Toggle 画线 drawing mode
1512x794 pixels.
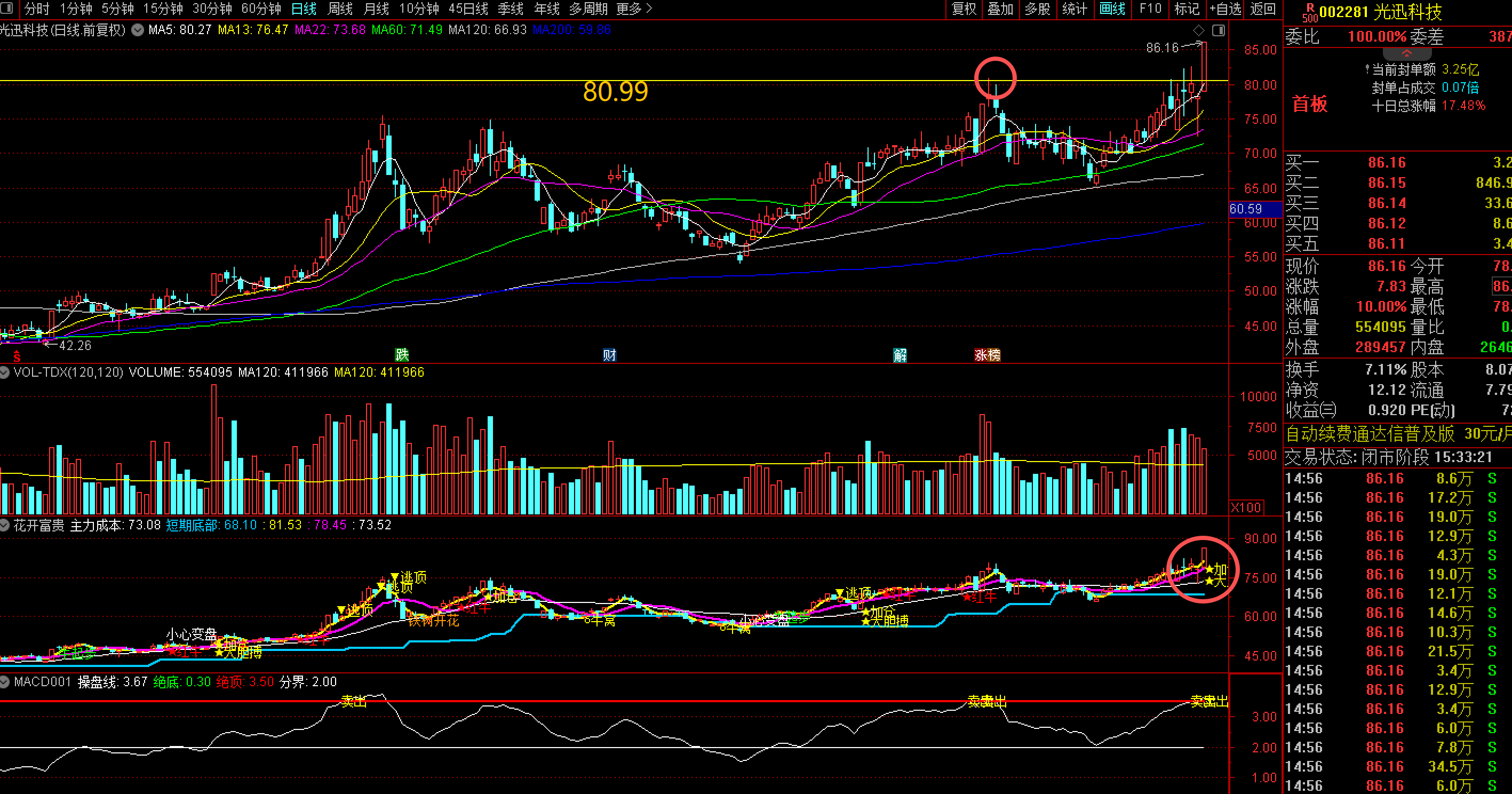pos(1112,9)
